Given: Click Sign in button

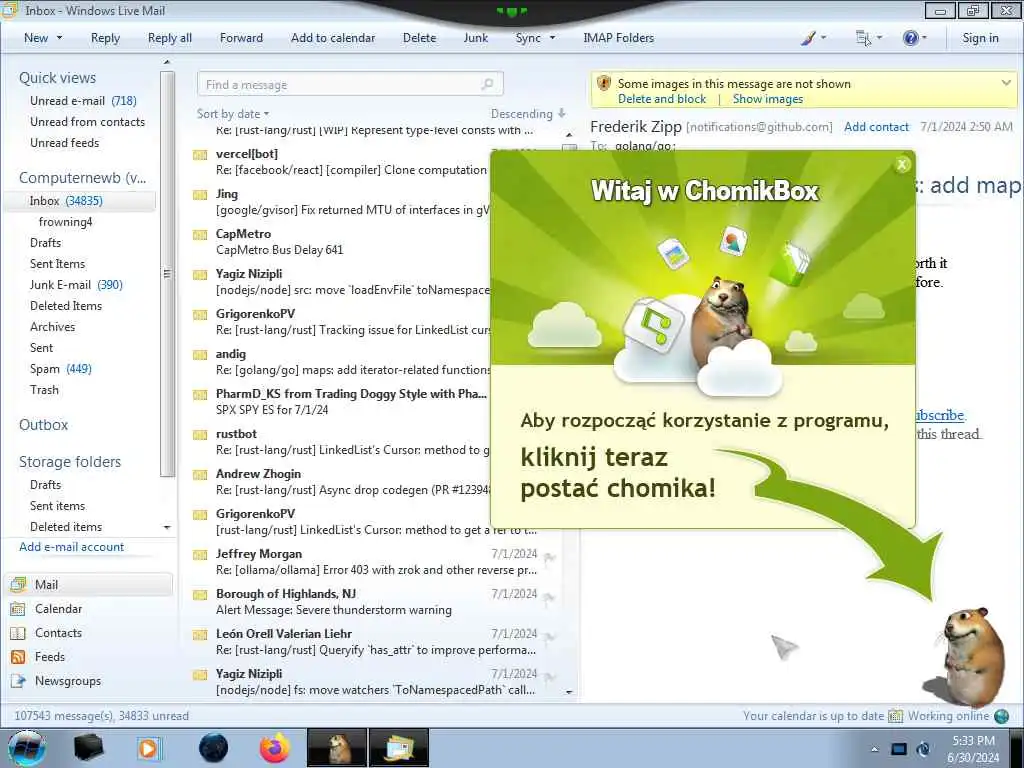Looking at the screenshot, I should click(980, 38).
